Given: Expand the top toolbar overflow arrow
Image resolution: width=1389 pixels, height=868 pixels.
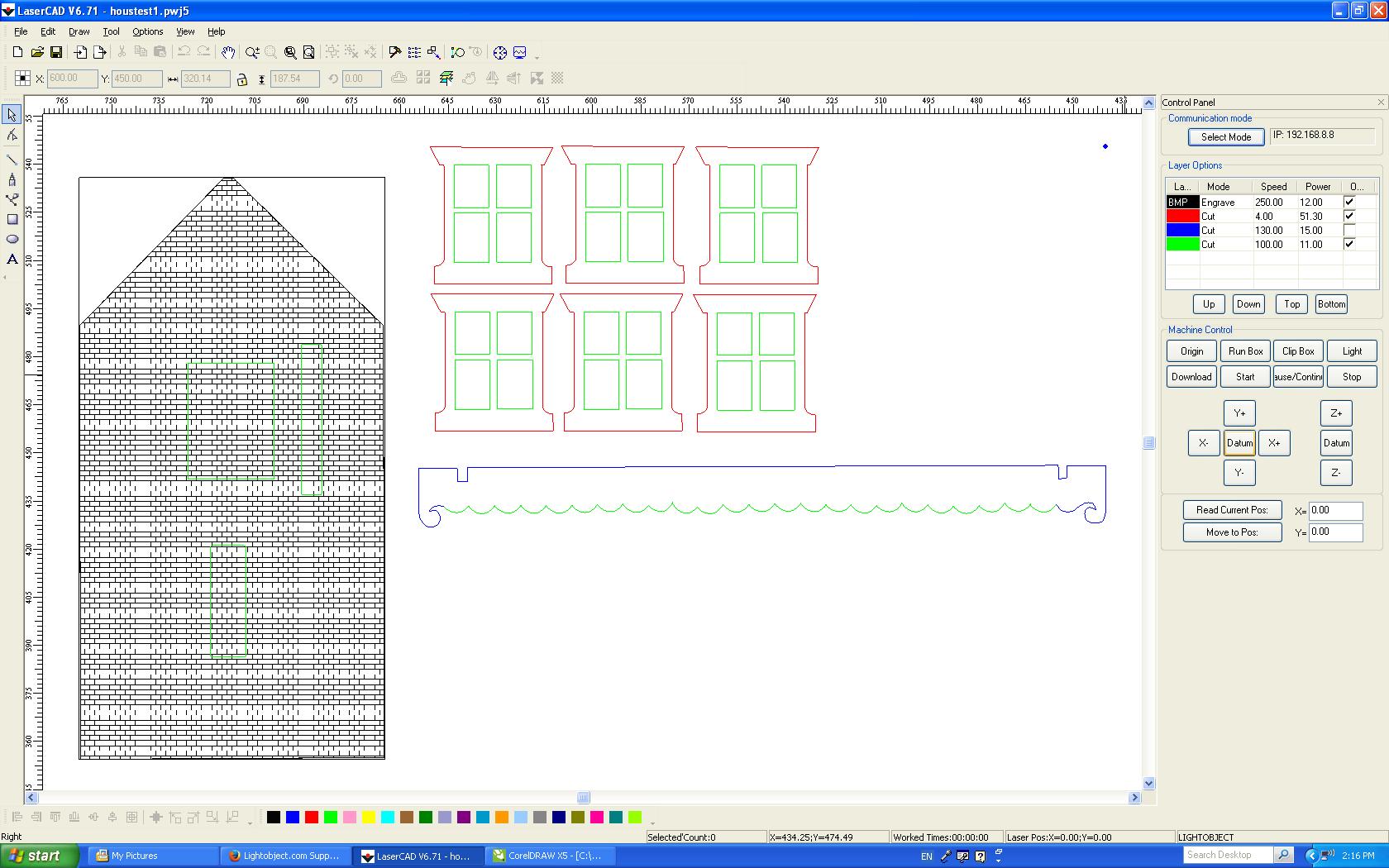Looking at the screenshot, I should tap(537, 57).
